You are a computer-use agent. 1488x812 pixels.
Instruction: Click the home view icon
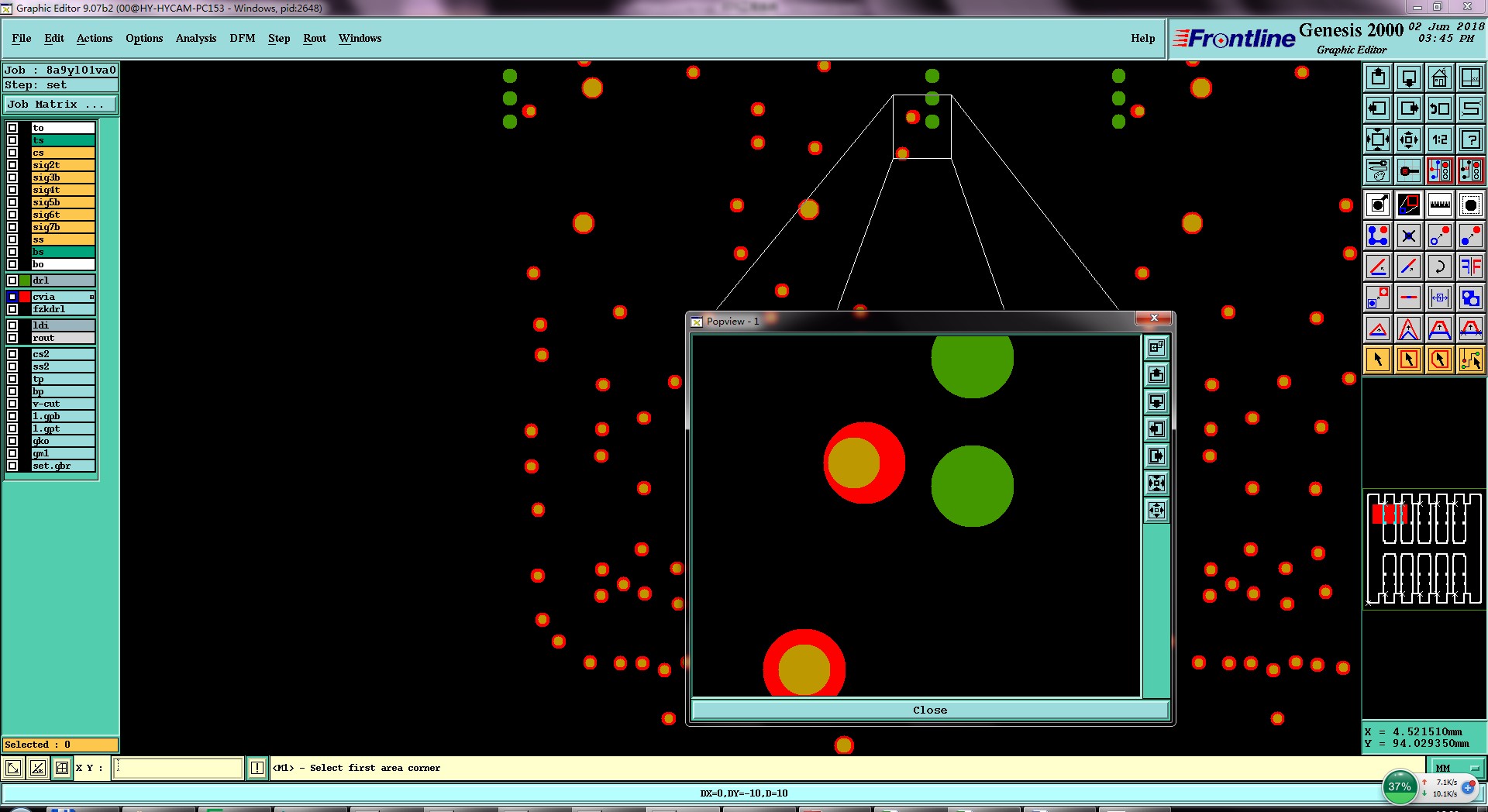[x=1440, y=77]
